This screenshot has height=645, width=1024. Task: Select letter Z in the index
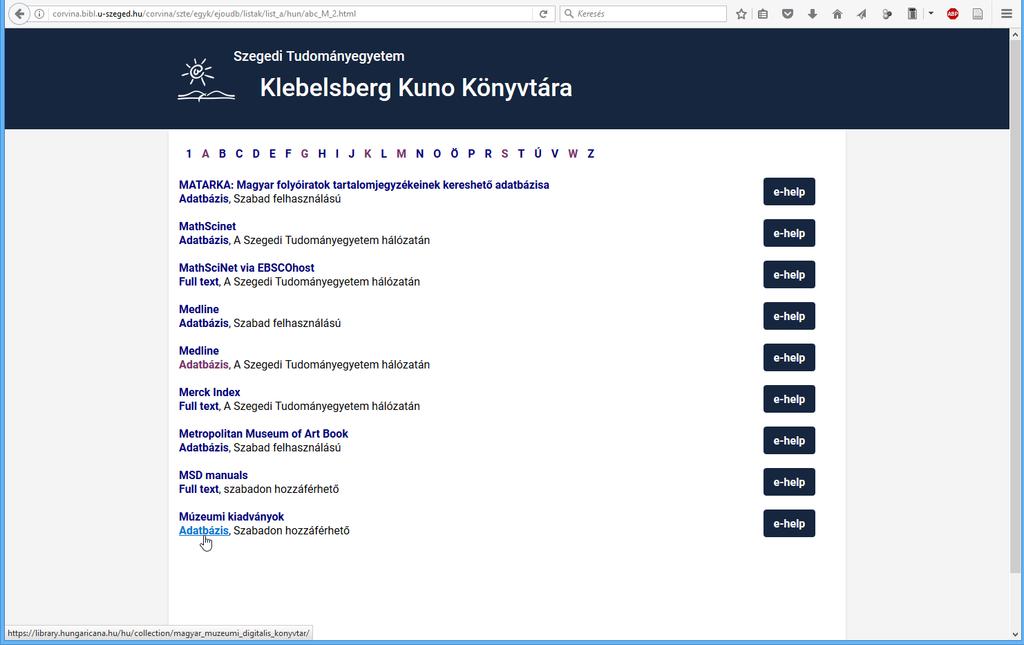point(591,154)
